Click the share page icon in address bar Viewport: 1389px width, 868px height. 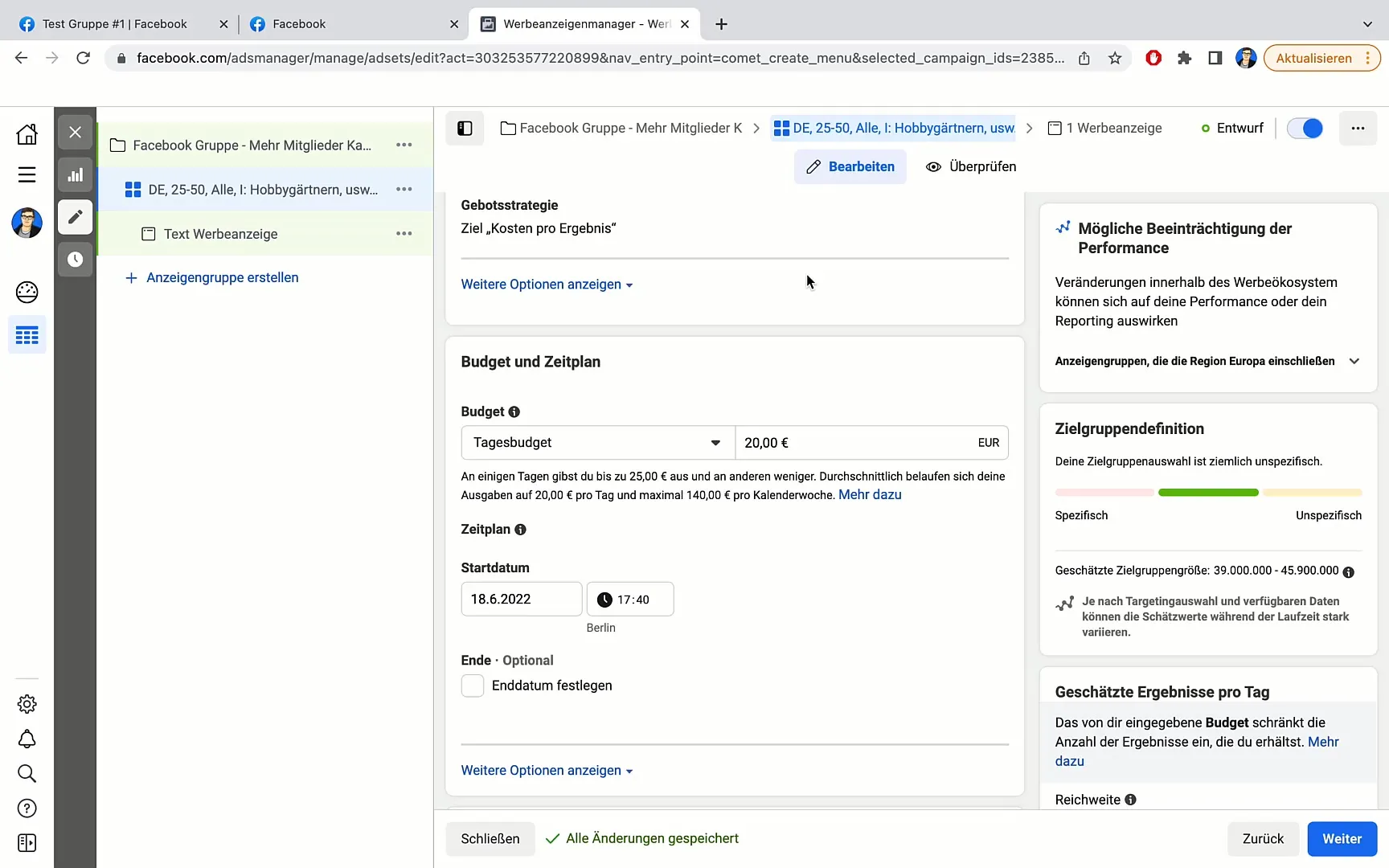click(1084, 58)
